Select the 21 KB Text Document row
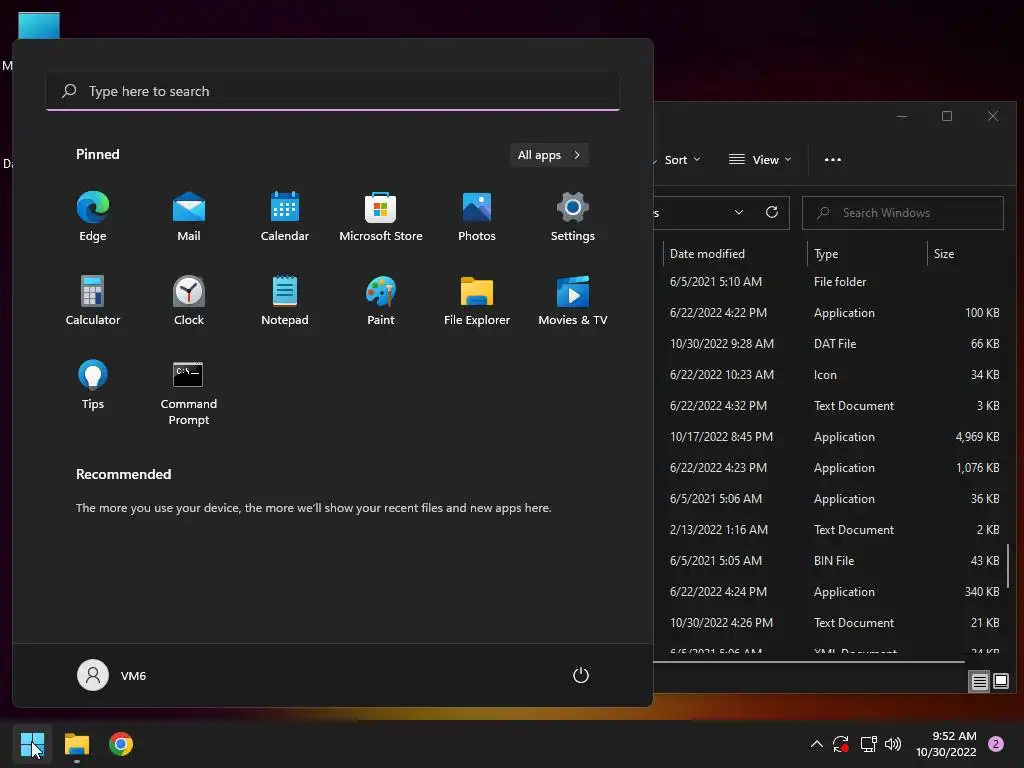Image resolution: width=1024 pixels, height=768 pixels. tap(830, 623)
